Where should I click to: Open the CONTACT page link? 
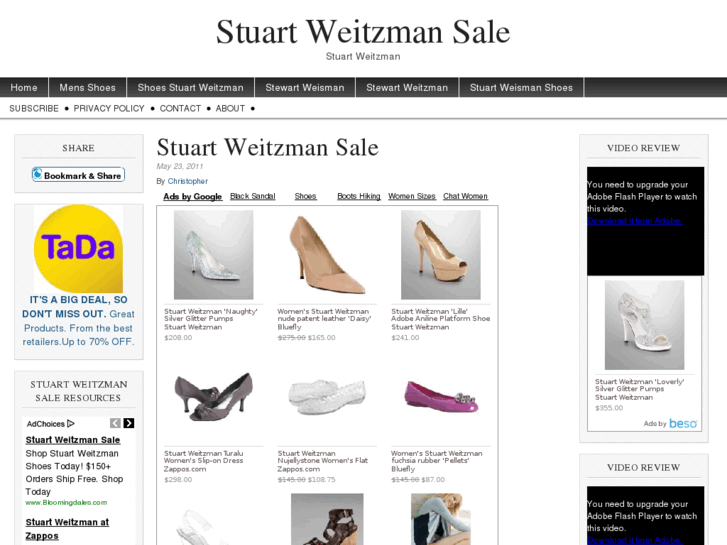(180, 109)
